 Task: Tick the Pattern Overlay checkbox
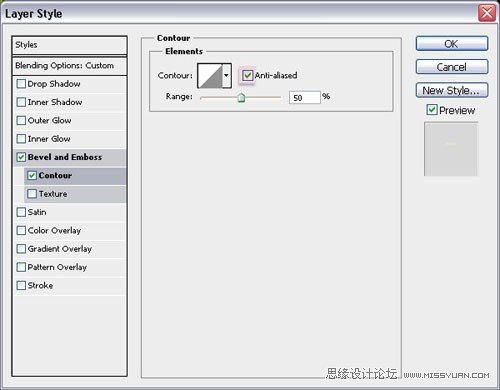21,267
